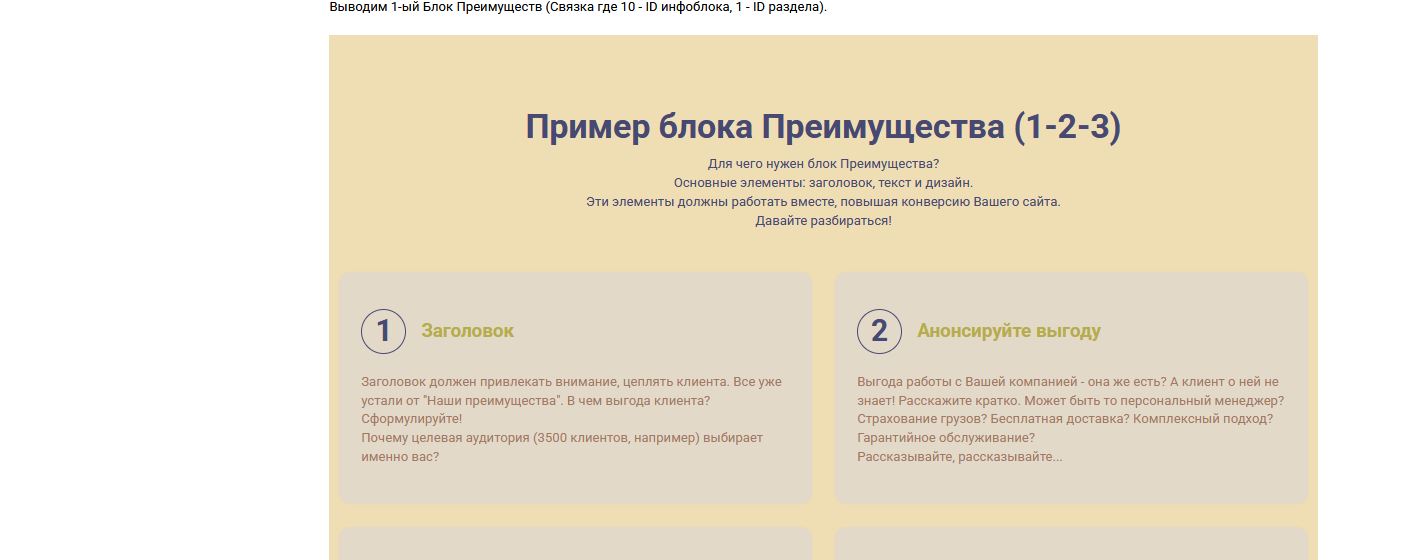Click the partially visible bottom-left card
Screen dimensions: 1401x560
tap(575, 544)
